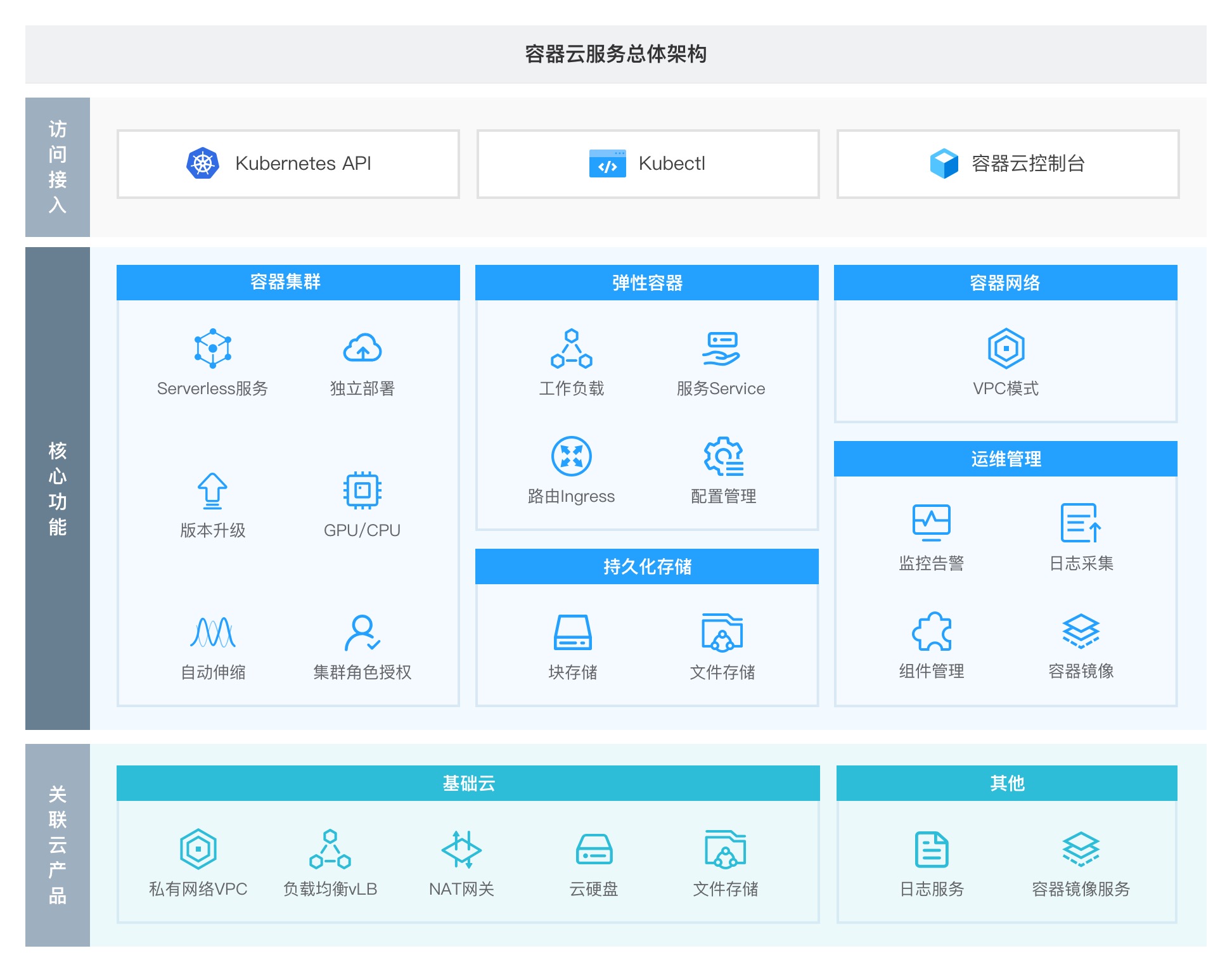
Task: Click the 组件管理 puzzle piece icon
Action: click(931, 630)
